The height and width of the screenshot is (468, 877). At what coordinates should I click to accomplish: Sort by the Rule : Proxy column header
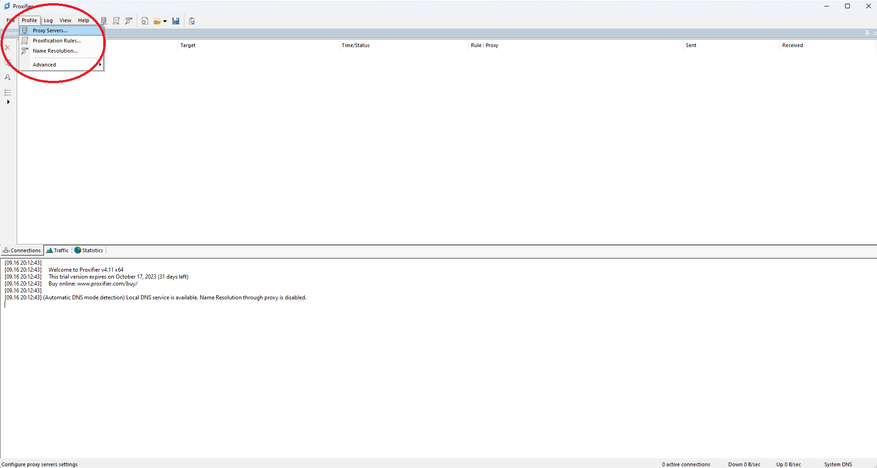pos(576,45)
